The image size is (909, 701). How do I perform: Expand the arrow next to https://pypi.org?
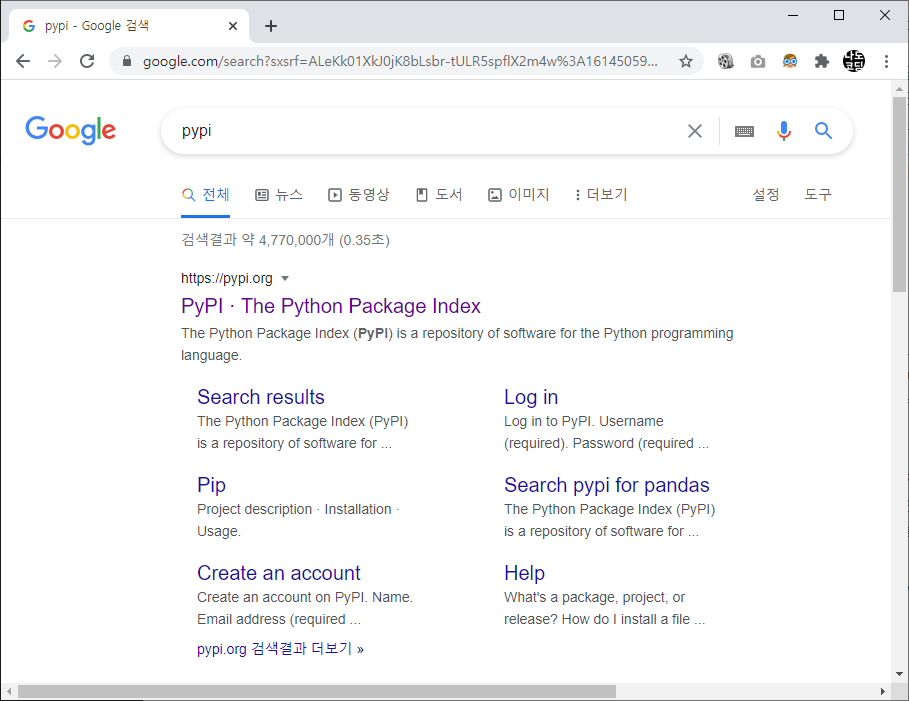click(285, 278)
